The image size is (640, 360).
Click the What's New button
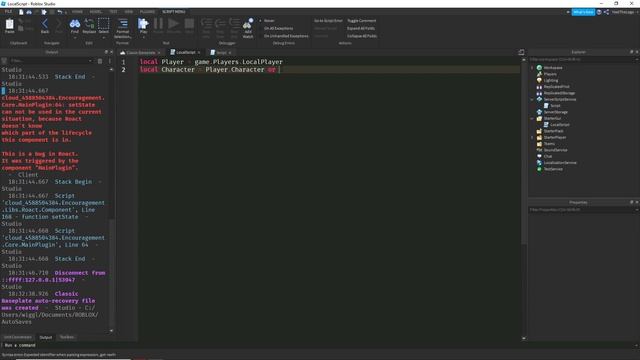(583, 12)
